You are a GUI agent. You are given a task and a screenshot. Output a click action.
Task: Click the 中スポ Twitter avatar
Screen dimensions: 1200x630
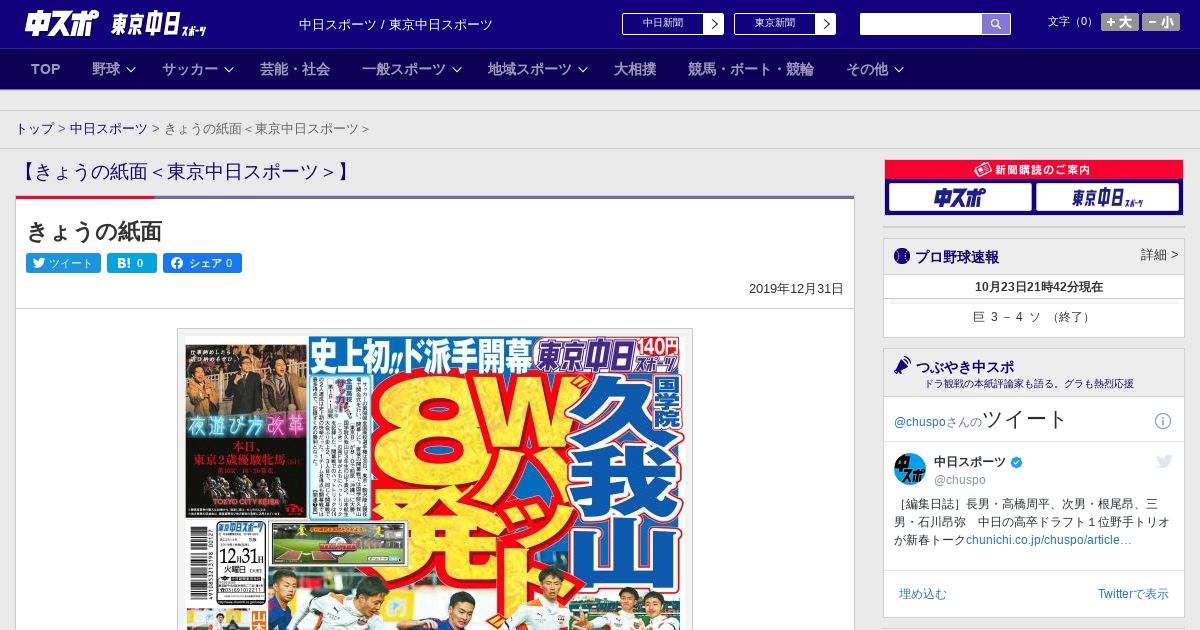910,469
